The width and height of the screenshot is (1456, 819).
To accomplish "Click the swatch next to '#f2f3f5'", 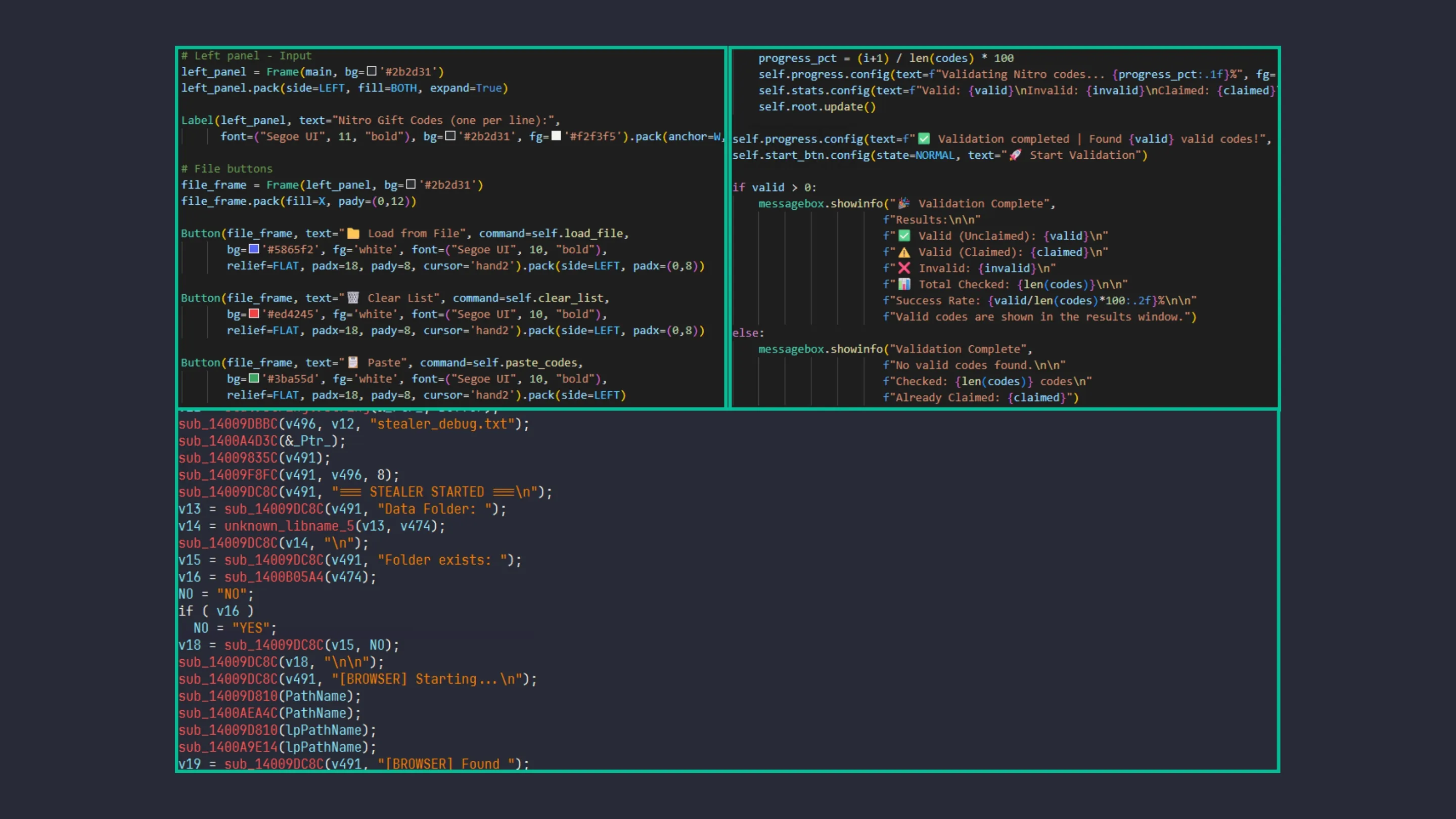I will (x=557, y=135).
